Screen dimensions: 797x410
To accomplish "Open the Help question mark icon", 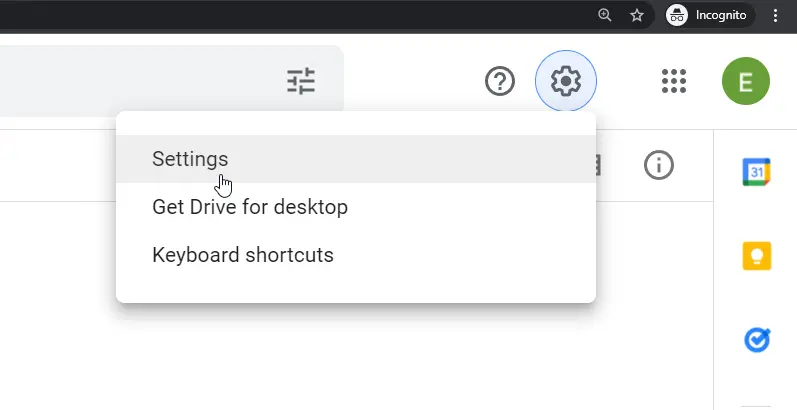I will point(500,81).
